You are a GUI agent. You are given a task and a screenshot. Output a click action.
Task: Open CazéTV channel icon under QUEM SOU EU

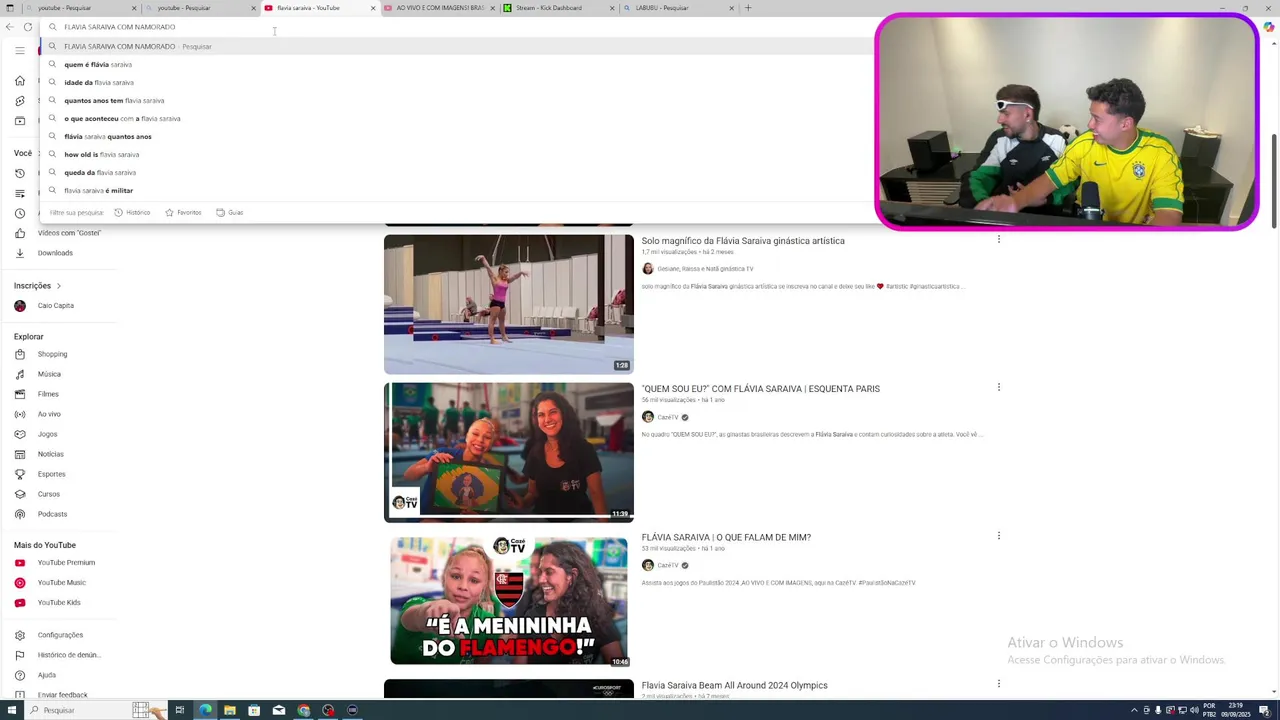point(648,417)
